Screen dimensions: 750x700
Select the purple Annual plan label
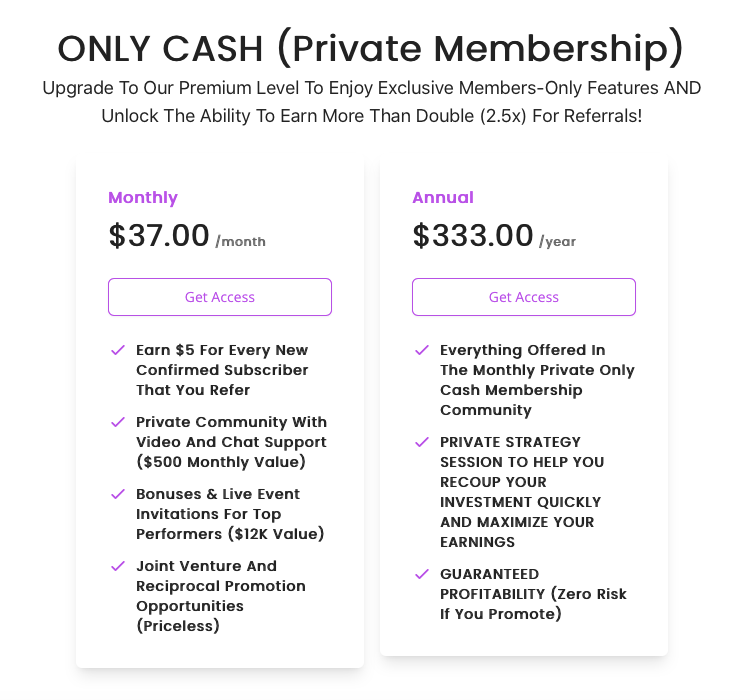tap(443, 198)
